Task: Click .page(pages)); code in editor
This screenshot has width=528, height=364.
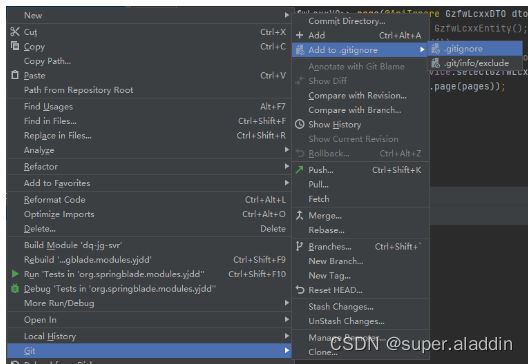Action: (468, 87)
